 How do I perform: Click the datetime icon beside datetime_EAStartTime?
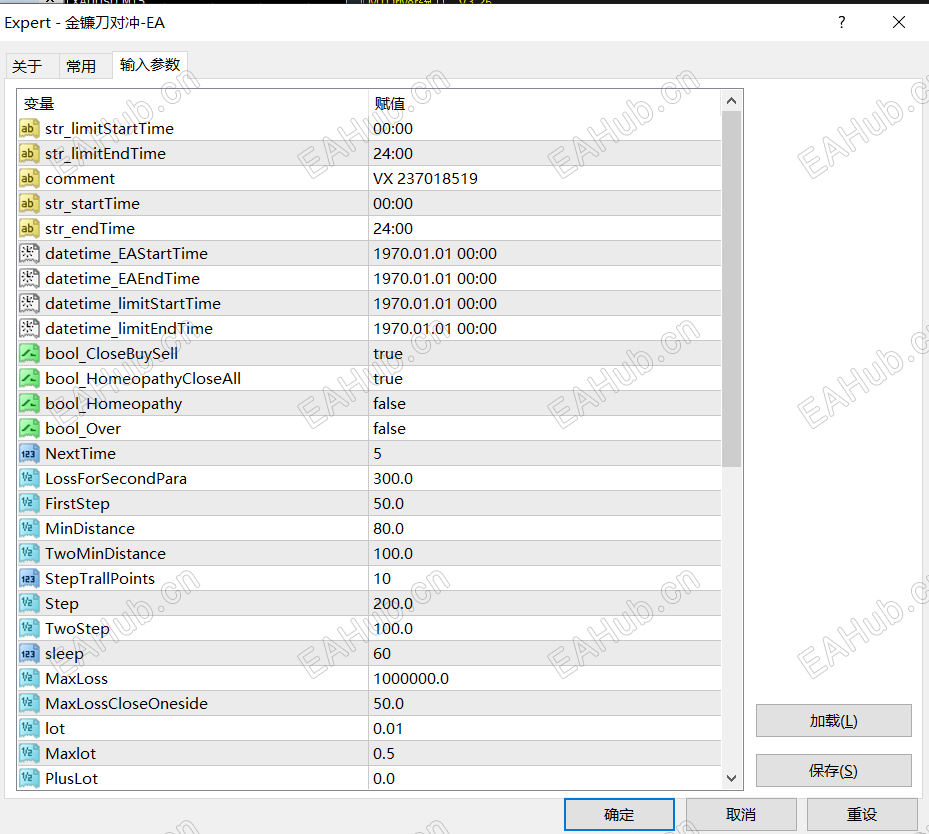click(x=28, y=254)
